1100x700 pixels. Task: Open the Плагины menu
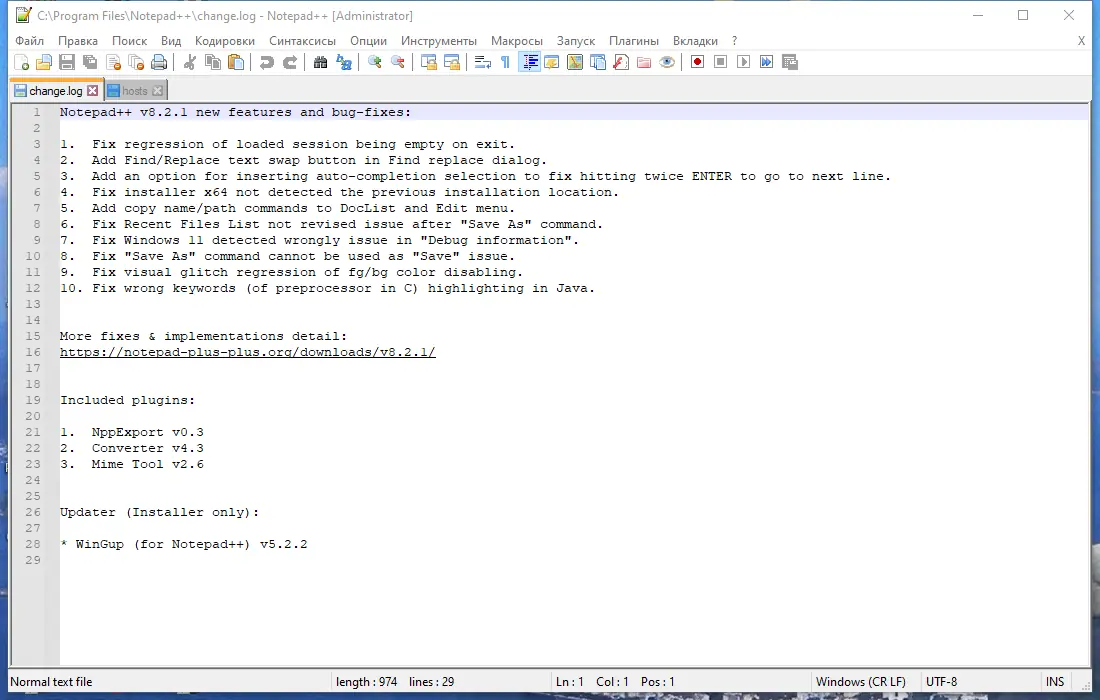click(634, 41)
